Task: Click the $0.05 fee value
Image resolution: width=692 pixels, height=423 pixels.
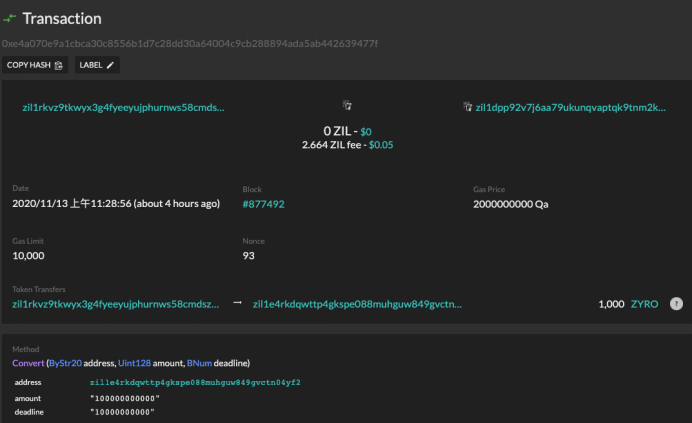Action: tap(381, 145)
